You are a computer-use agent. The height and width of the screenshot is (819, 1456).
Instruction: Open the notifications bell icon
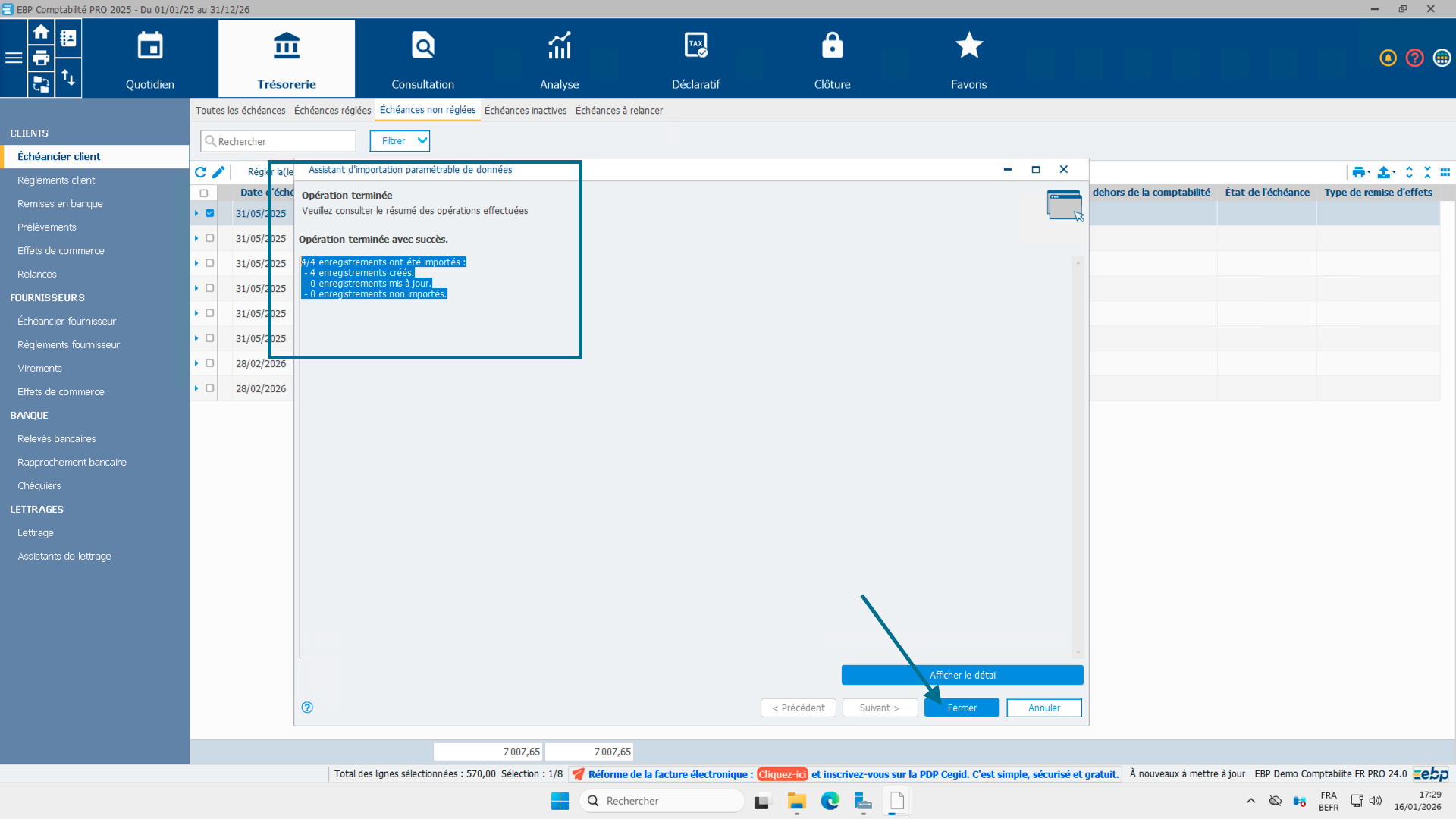[1388, 58]
